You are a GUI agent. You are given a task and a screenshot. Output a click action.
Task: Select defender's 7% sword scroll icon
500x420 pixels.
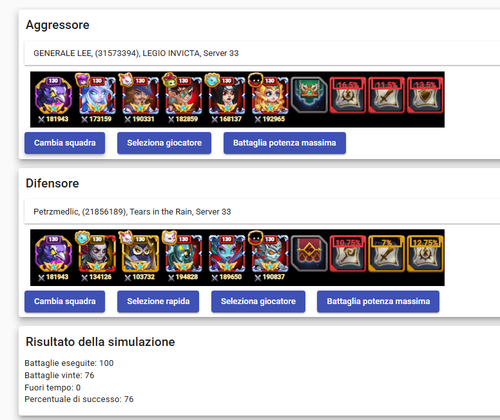[x=386, y=253]
